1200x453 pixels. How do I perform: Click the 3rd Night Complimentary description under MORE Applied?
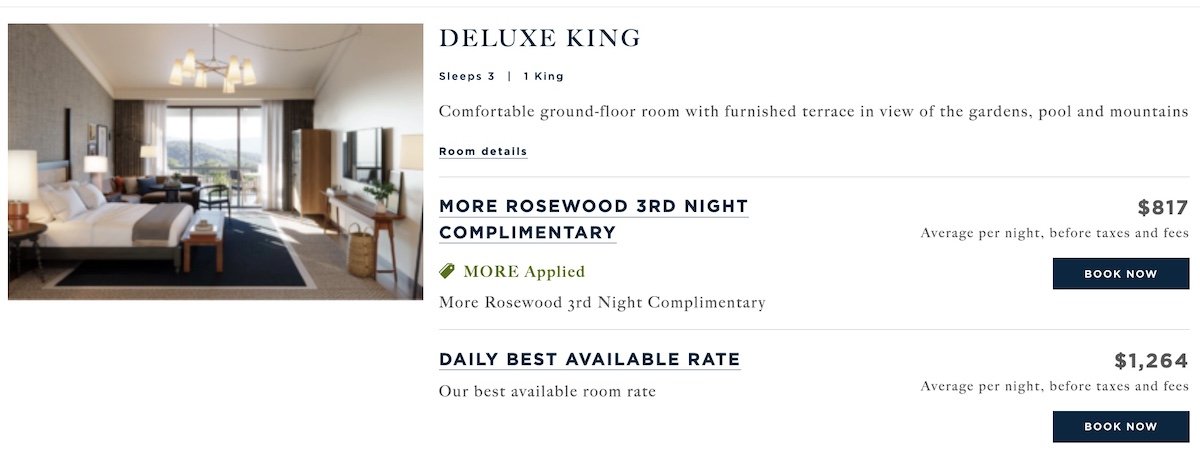click(602, 302)
